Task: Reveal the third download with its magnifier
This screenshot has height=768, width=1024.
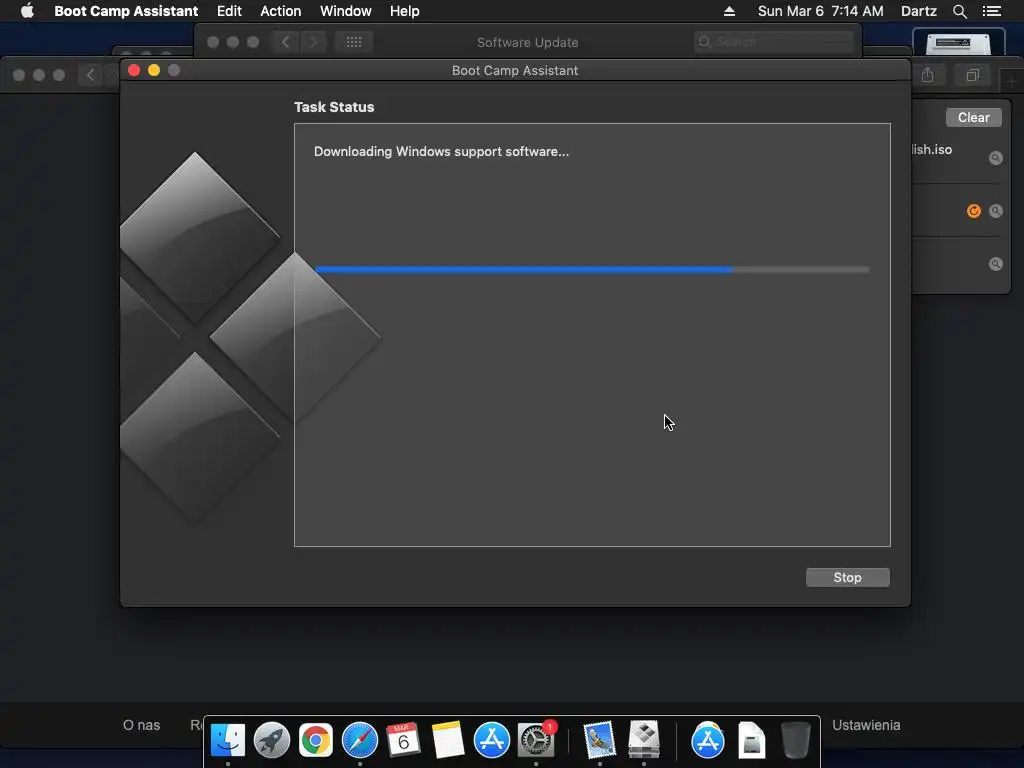Action: 995,264
